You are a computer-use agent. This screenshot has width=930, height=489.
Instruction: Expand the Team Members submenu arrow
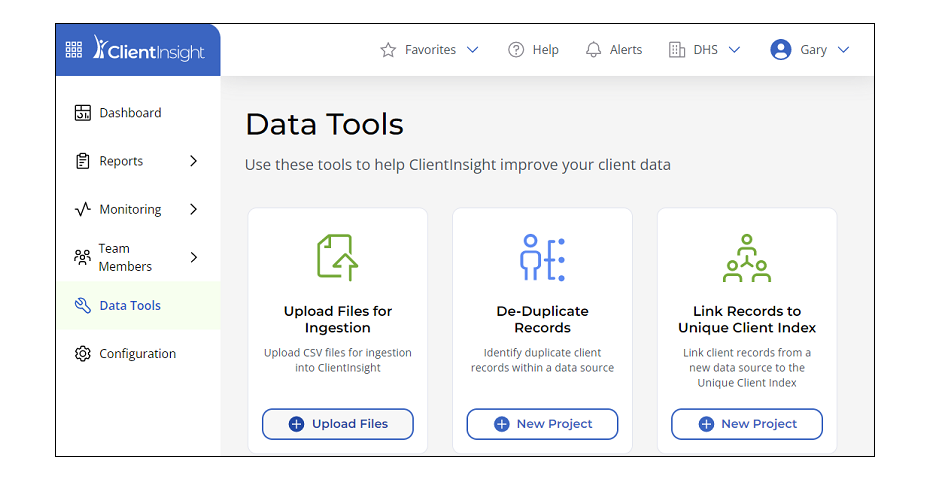[x=193, y=257]
